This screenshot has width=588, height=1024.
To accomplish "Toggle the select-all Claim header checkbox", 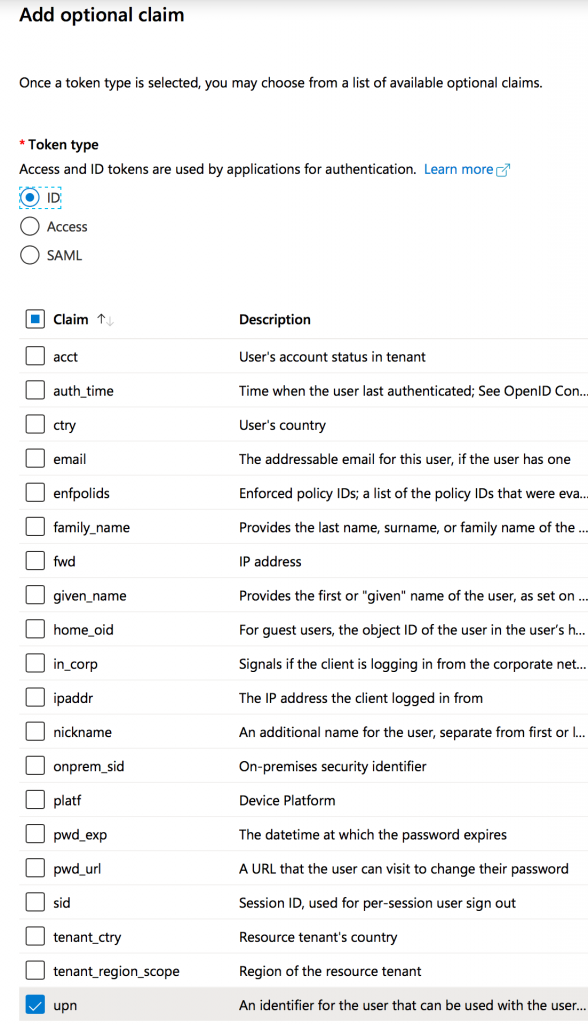I will 35,319.
